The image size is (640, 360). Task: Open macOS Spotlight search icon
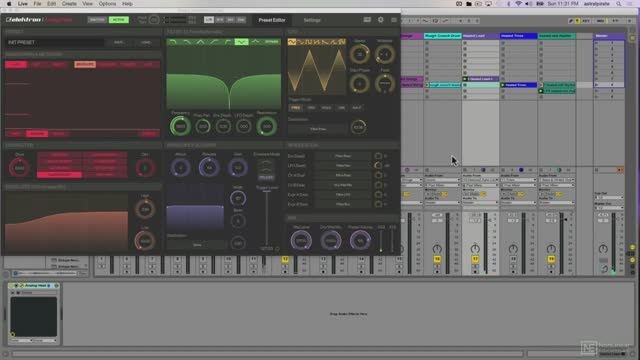point(619,4)
